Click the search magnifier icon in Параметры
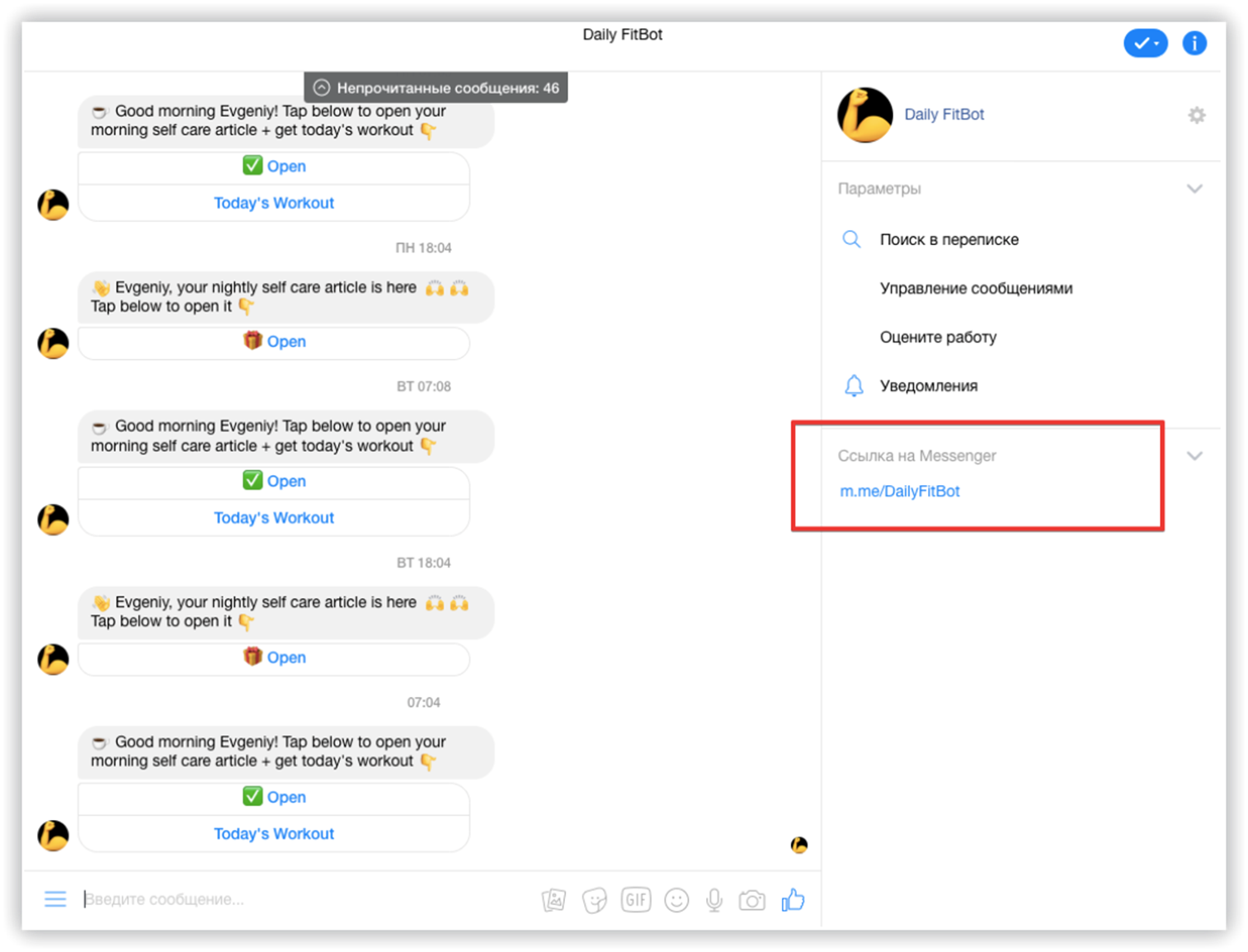1248x952 pixels. (851, 239)
